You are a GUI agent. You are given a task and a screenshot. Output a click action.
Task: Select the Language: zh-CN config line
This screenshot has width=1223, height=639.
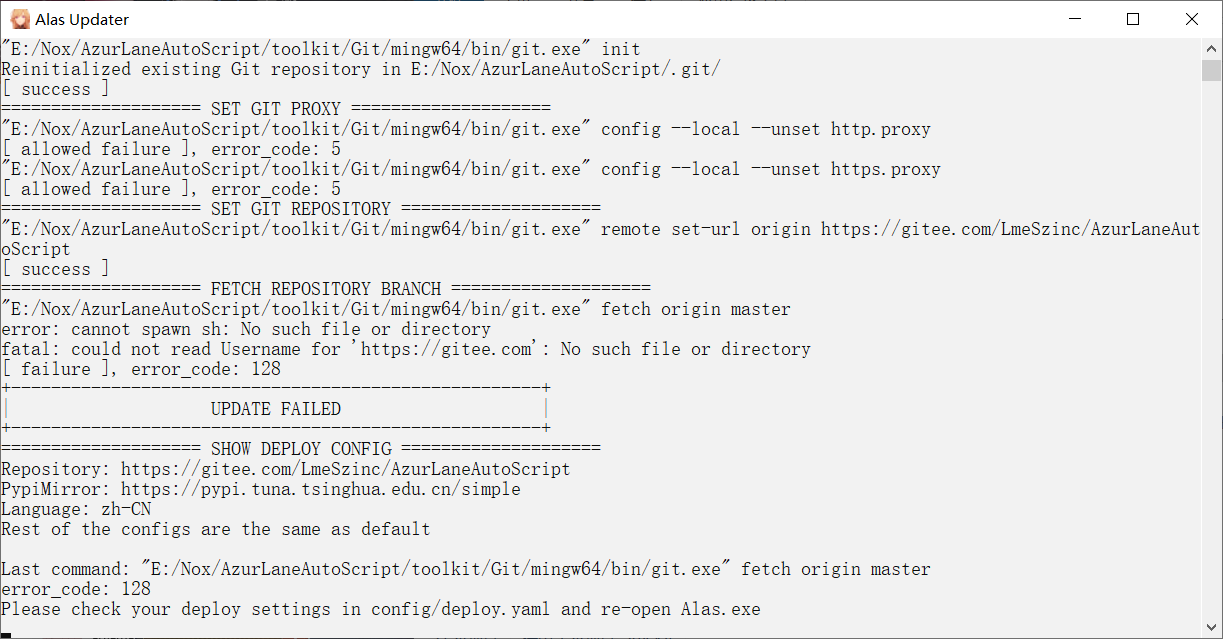pyautogui.click(x=75, y=508)
